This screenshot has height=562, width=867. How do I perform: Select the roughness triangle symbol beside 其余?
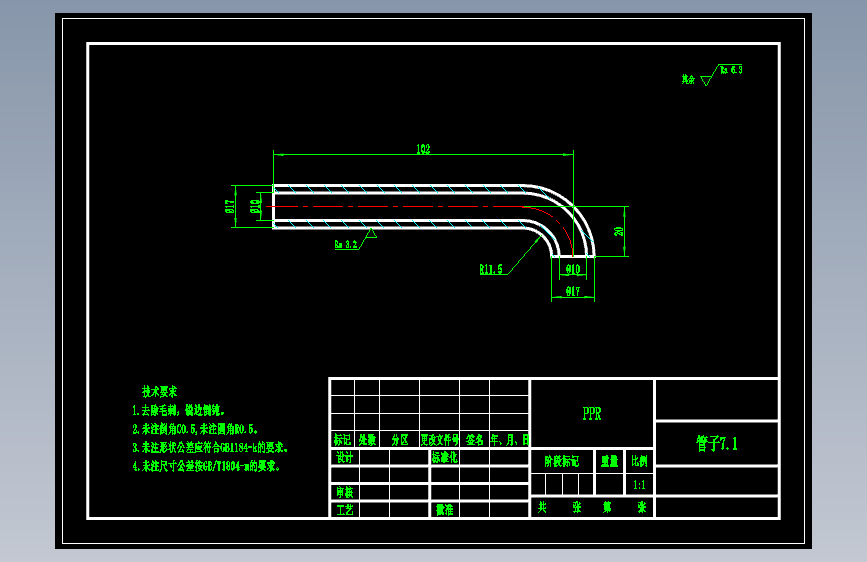click(706, 81)
